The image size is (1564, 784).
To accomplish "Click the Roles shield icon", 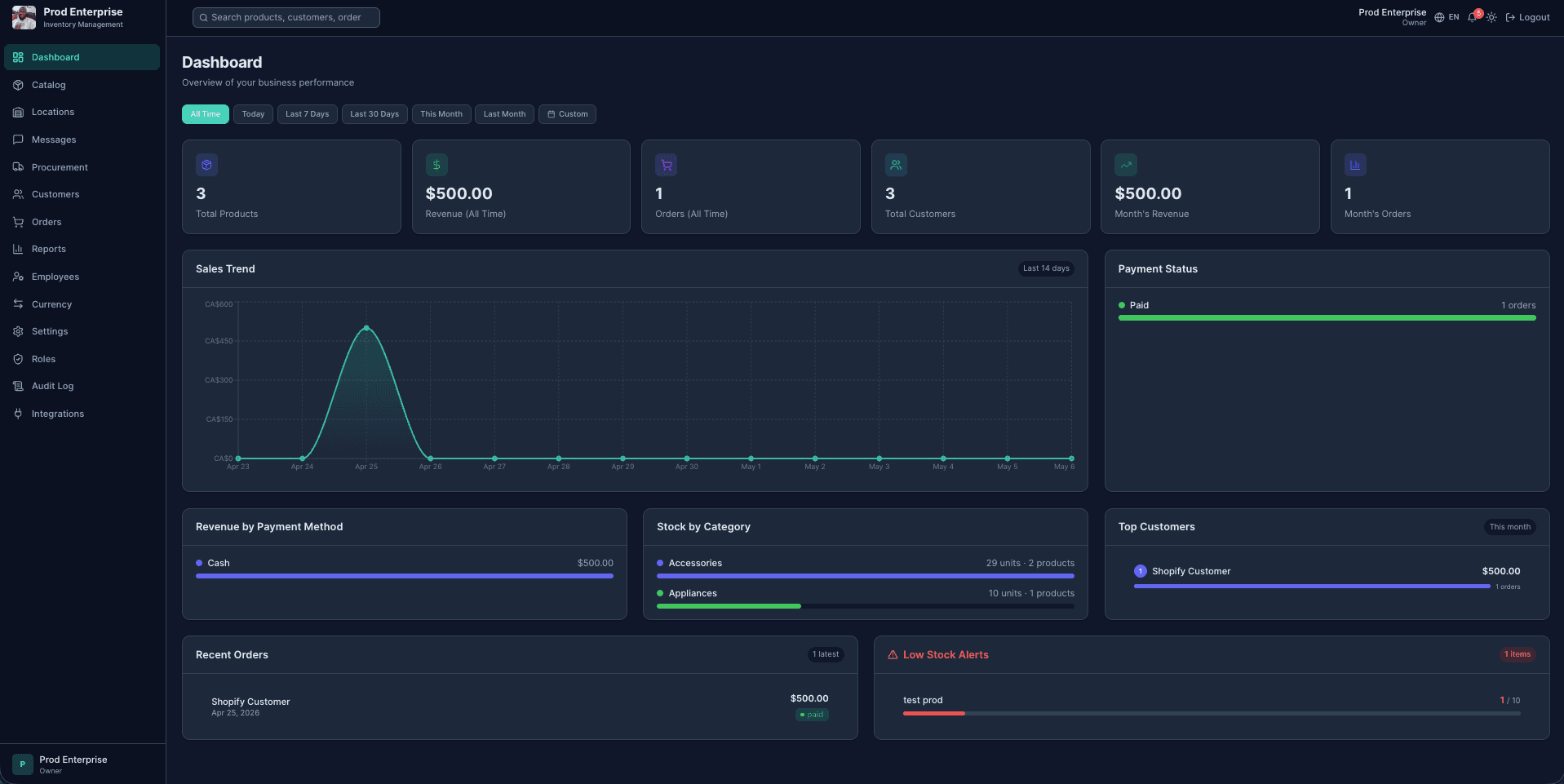I will pos(18,359).
